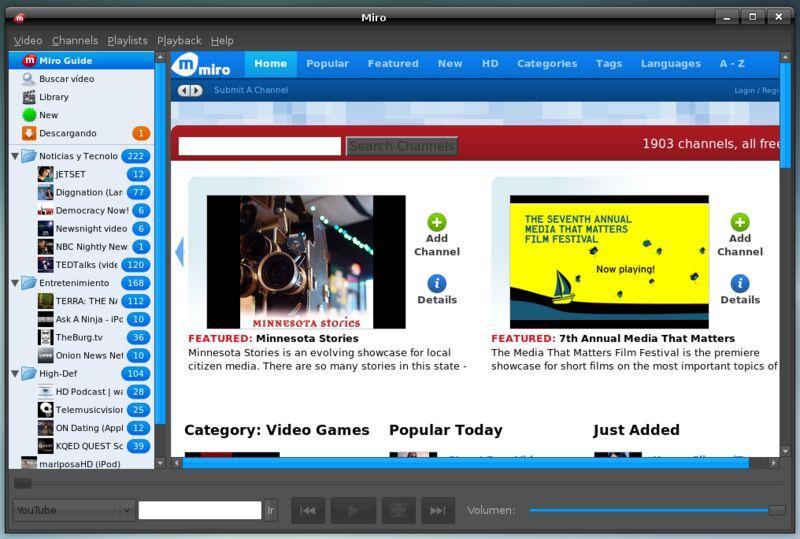The width and height of the screenshot is (800, 539).
Task: Click previous featured channel arrow
Action: (x=179, y=251)
